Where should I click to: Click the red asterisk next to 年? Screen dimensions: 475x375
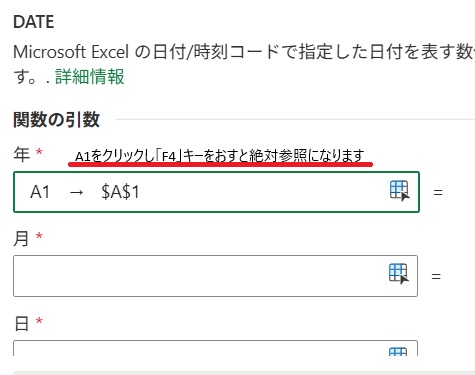(x=39, y=152)
